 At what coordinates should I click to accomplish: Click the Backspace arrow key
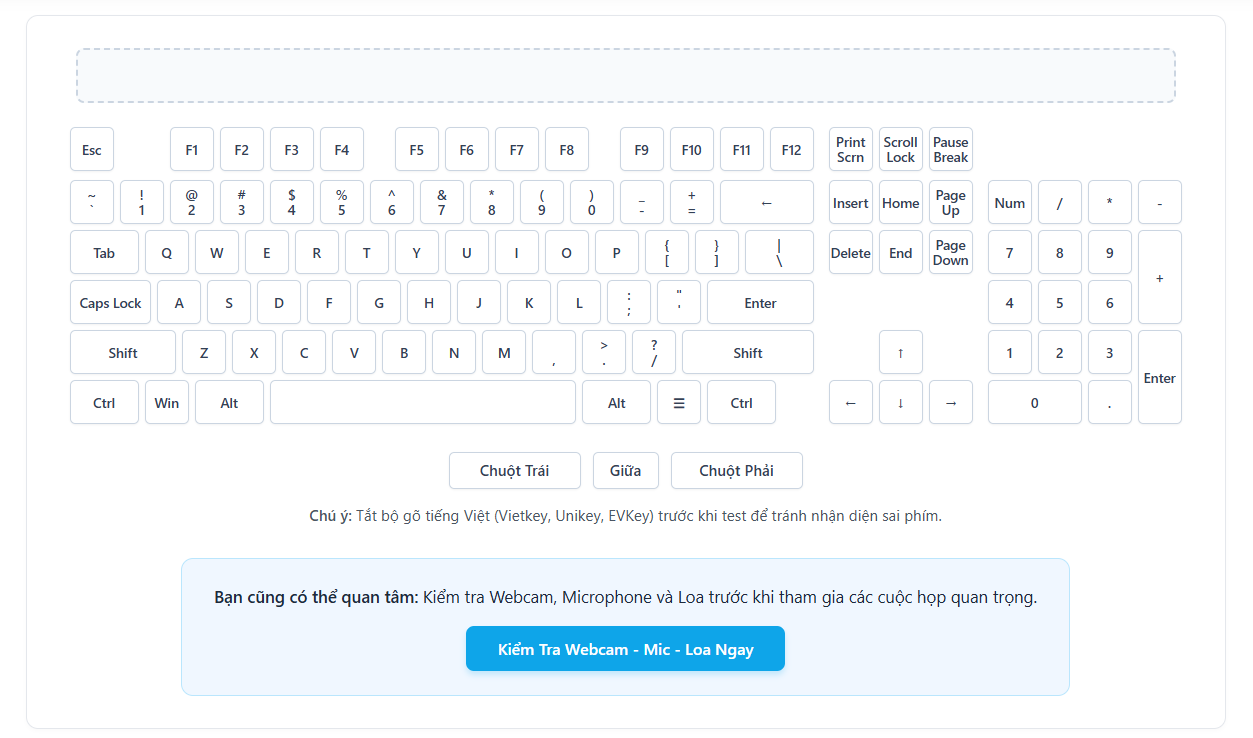(767, 202)
